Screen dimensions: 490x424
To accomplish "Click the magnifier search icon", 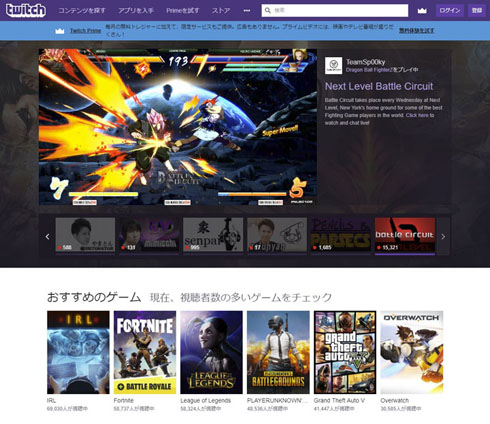I will [x=267, y=10].
